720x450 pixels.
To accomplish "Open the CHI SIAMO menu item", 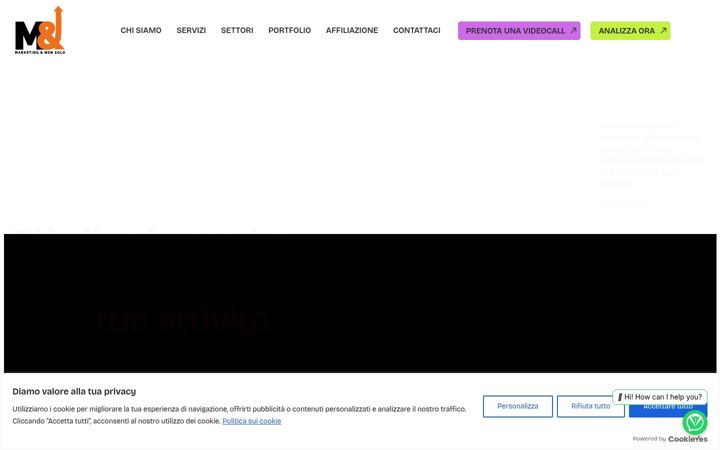I will click(141, 30).
